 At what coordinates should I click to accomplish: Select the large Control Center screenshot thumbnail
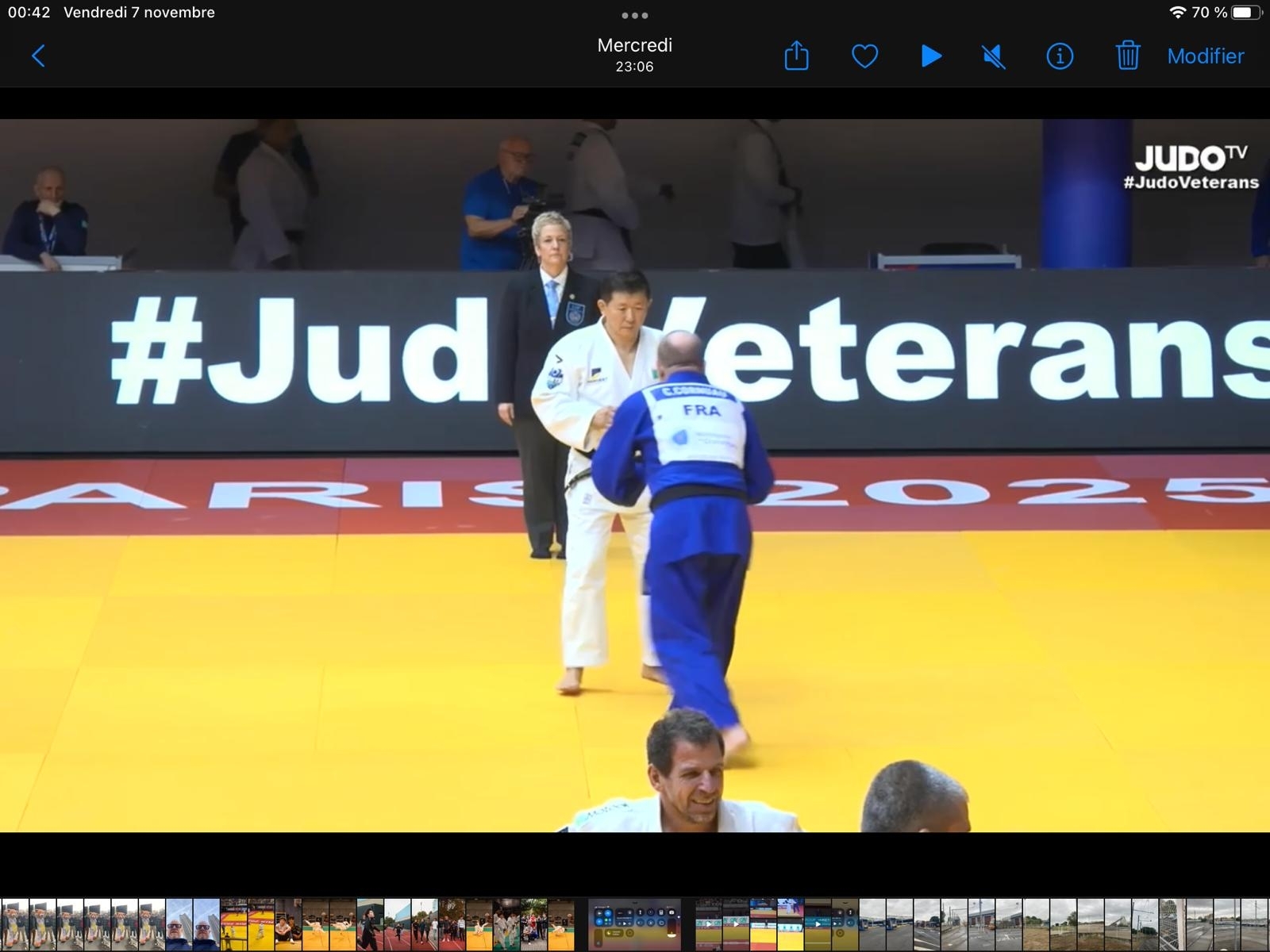[x=635, y=924]
